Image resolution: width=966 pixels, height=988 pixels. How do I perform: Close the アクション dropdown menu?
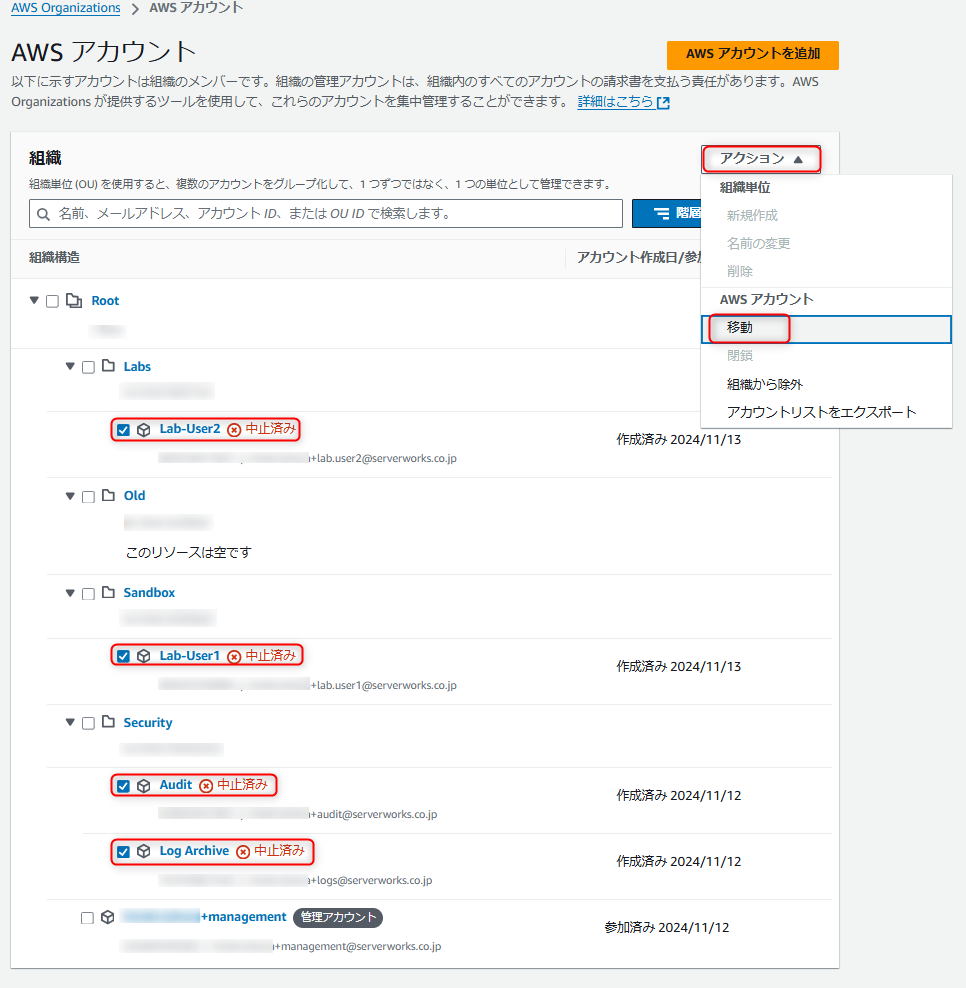pos(761,159)
